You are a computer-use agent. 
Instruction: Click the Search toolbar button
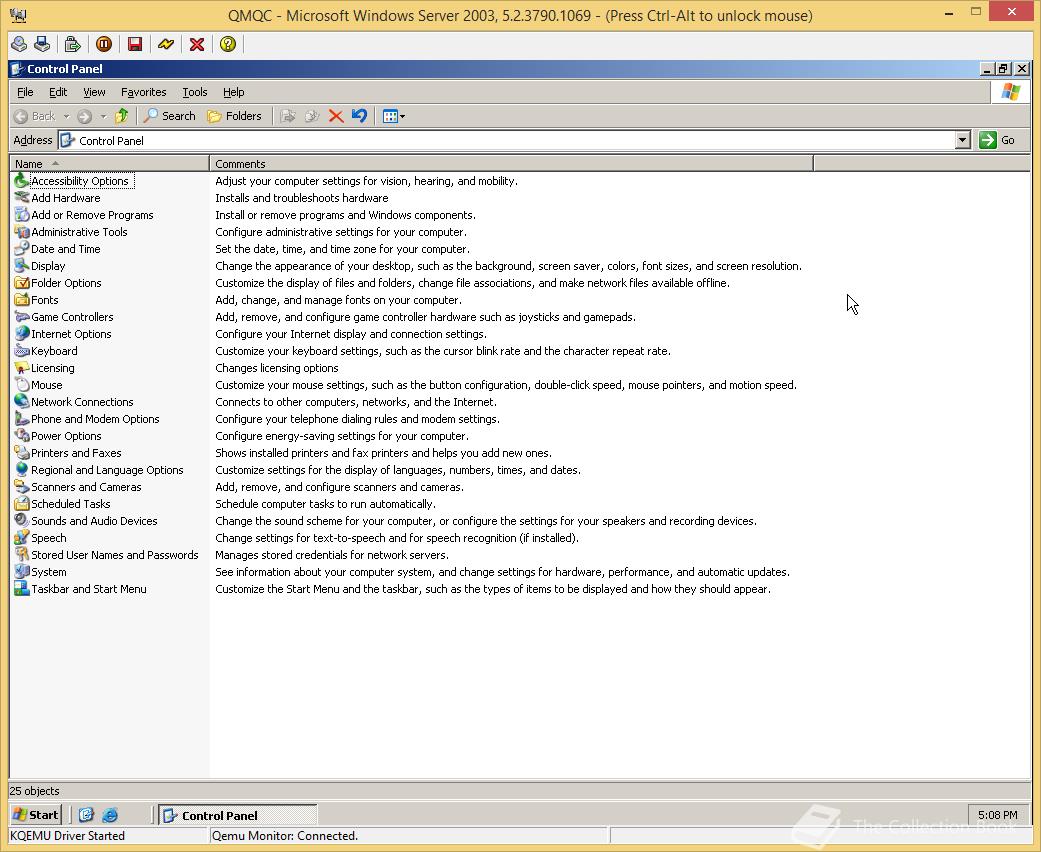[170, 116]
